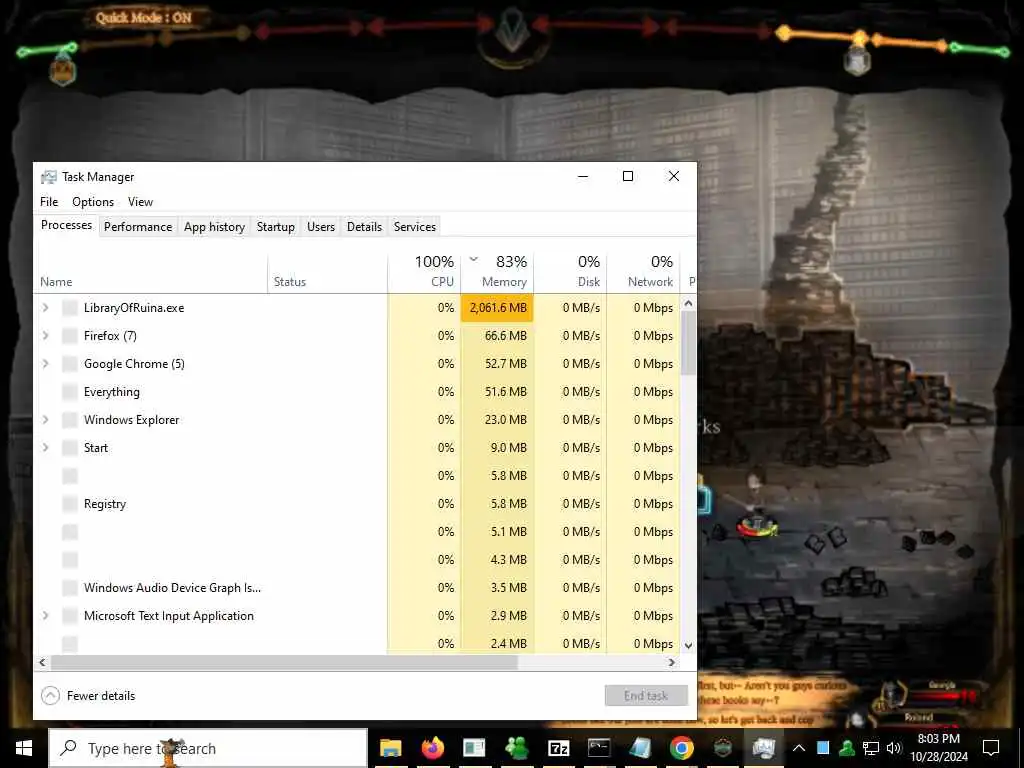Sort by the Disk column header
This screenshot has width=1024, height=768.
pos(571,272)
